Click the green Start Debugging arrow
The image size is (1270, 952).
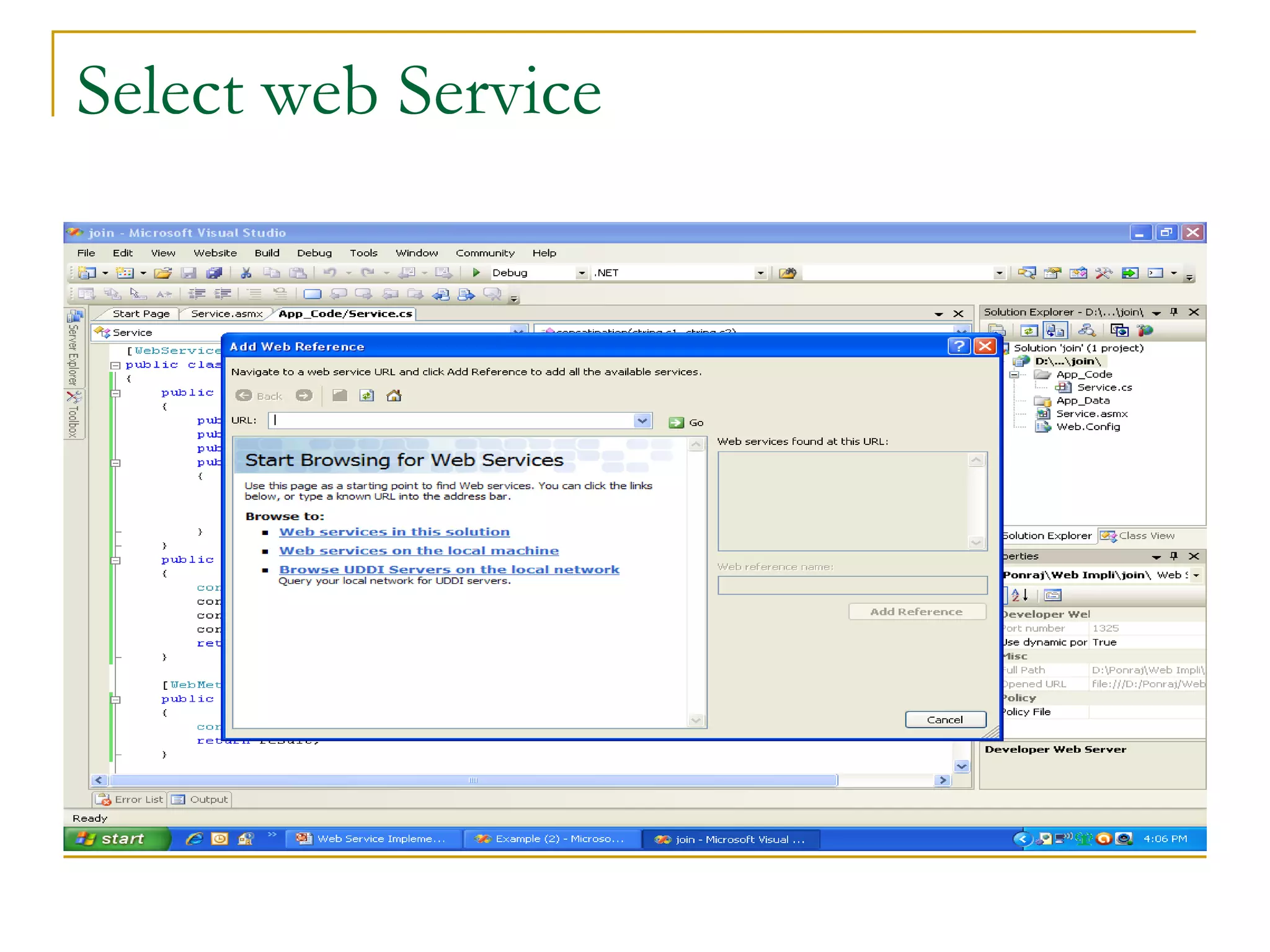pos(476,273)
